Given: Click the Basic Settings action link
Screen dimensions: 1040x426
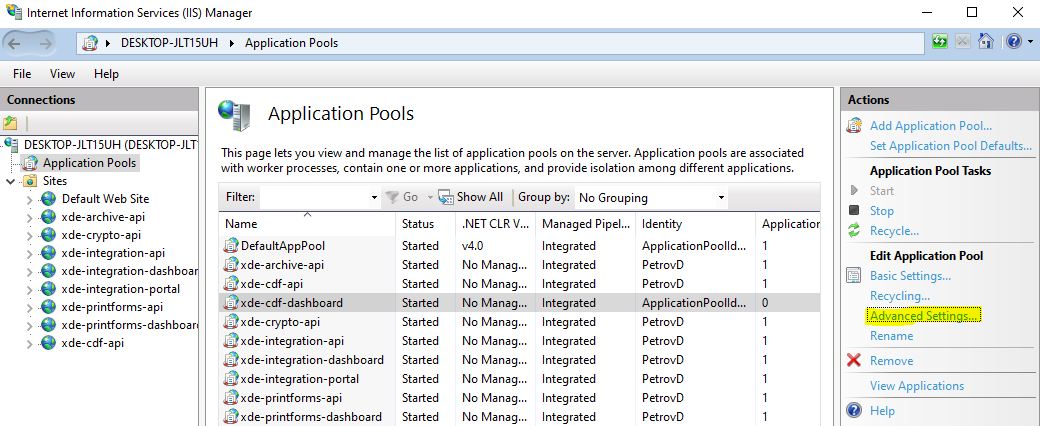Looking at the screenshot, I should [x=911, y=275].
